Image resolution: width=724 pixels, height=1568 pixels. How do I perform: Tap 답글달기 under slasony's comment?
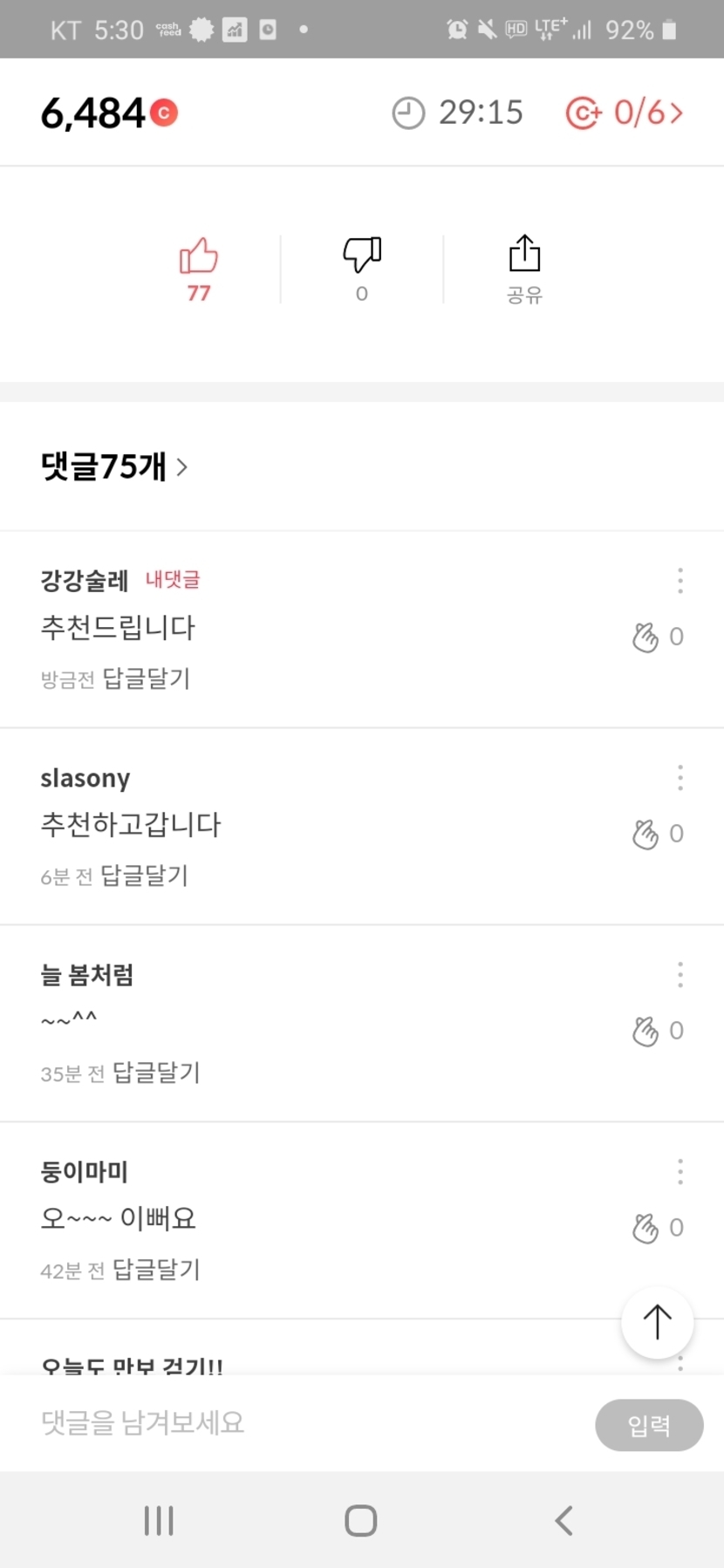[145, 876]
